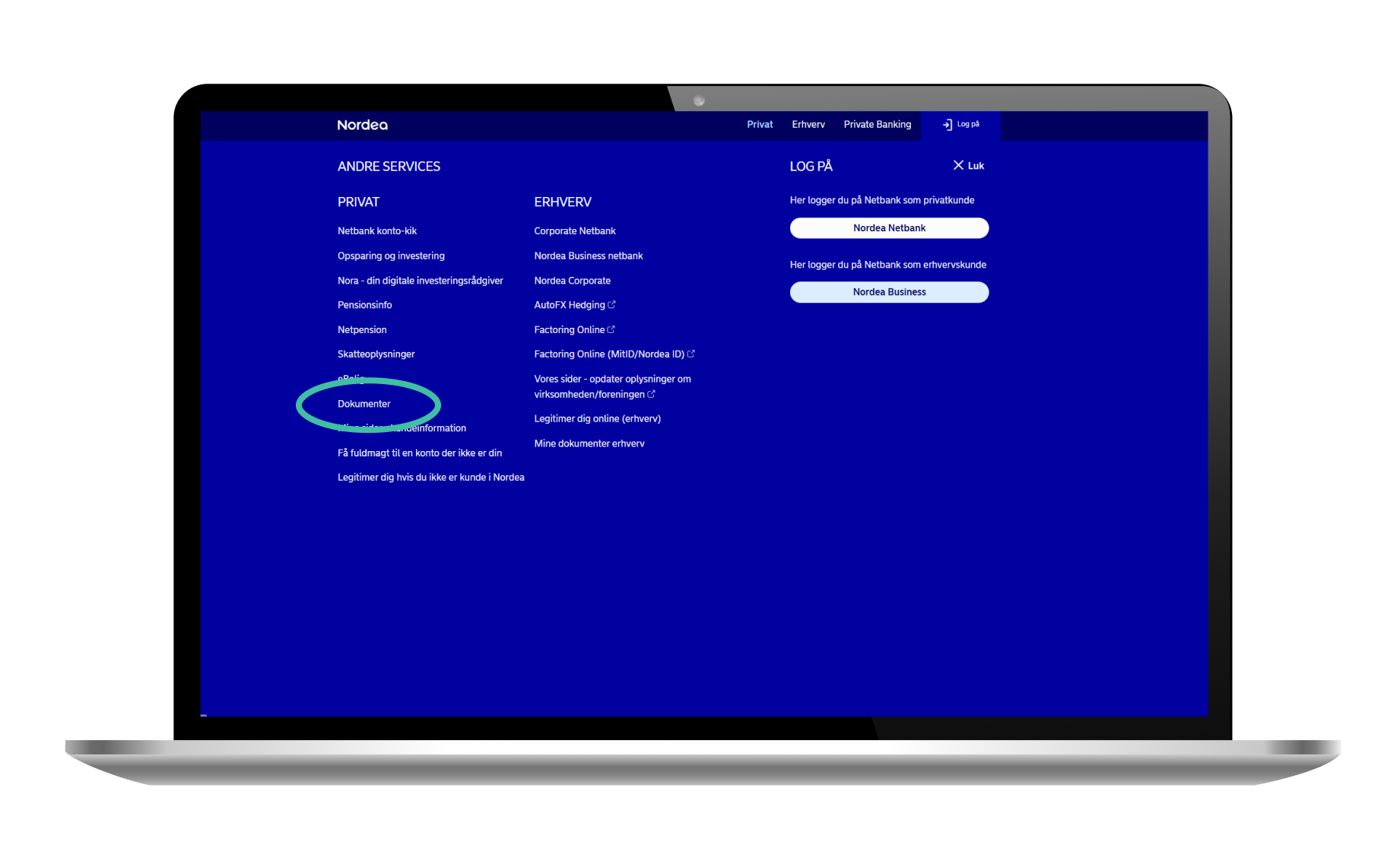Open the Corporate Netbank link
1400x861 pixels.
(575, 231)
